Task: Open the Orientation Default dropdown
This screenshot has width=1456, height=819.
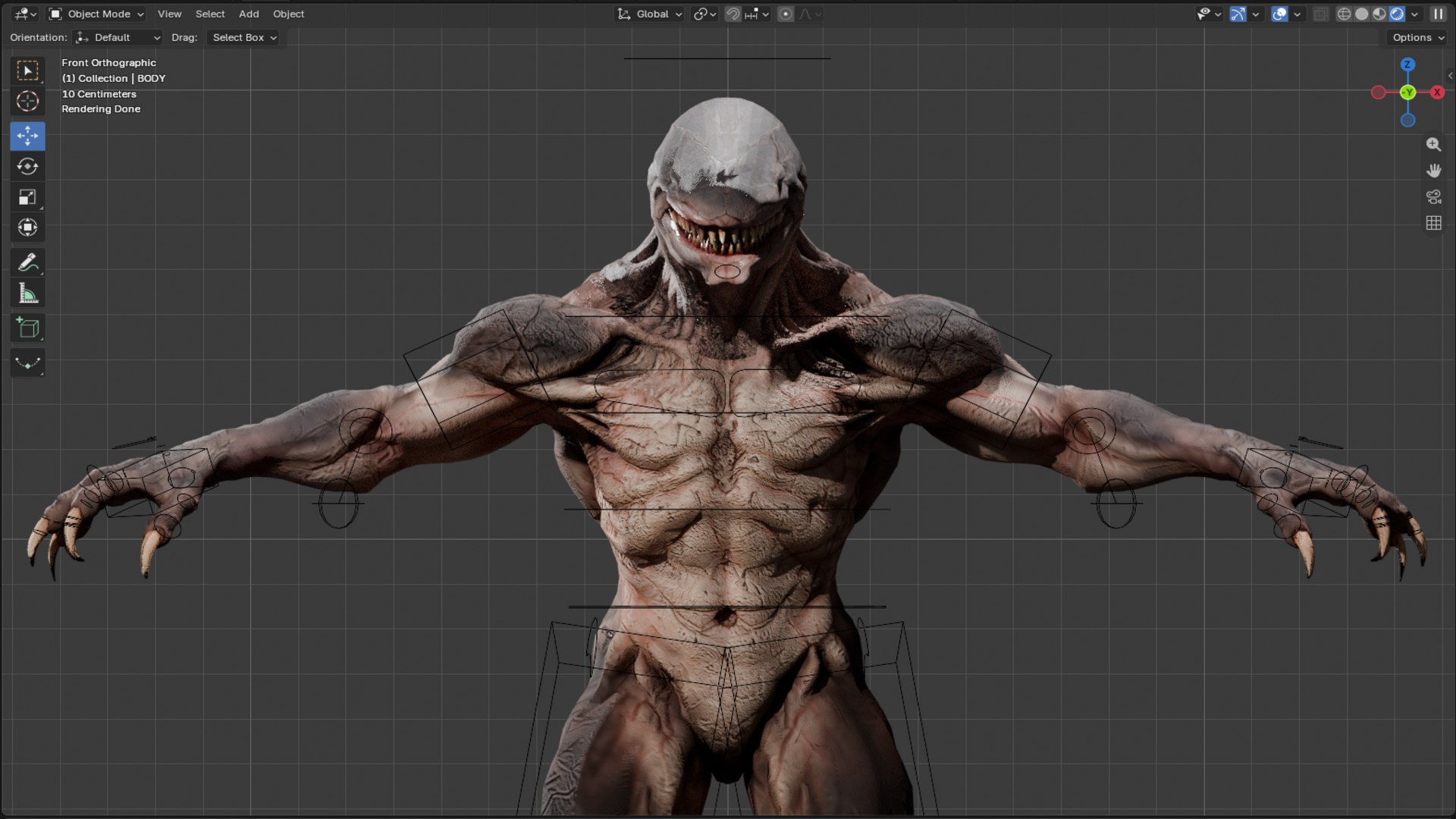Action: click(118, 37)
